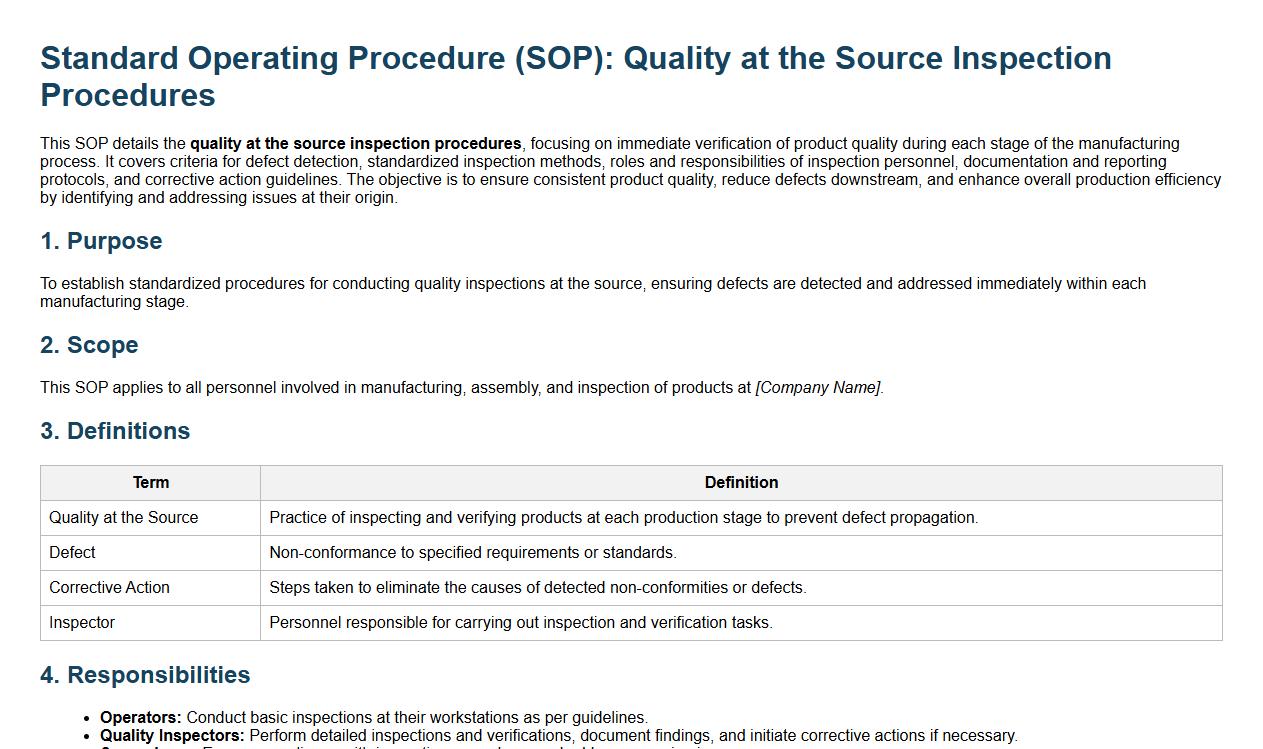Image resolution: width=1263 pixels, height=749 pixels.
Task: Click the "Term" table column header
Action: [x=151, y=483]
